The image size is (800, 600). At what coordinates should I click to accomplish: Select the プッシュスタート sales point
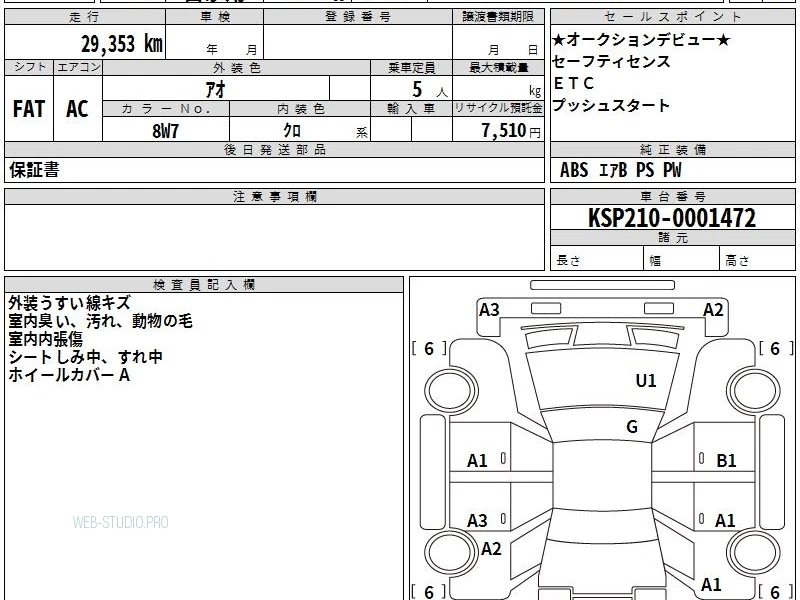coord(611,105)
